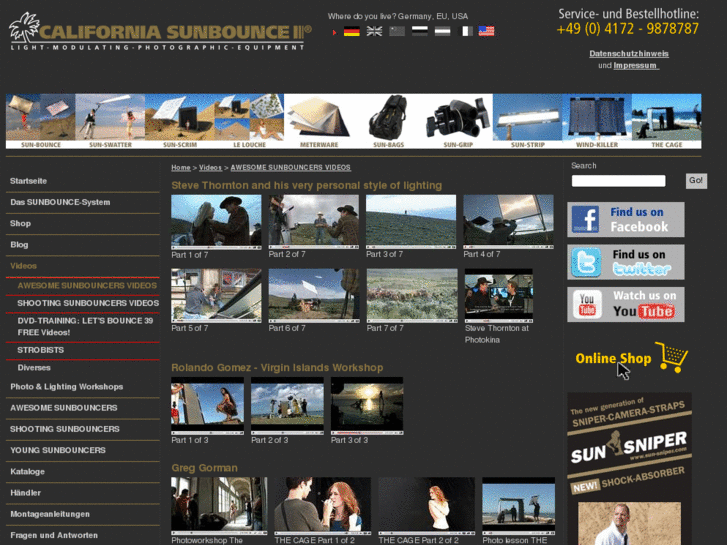Play Steve Thornton Part 3 of 7 video
This screenshot has width=727, height=545.
(x=411, y=222)
